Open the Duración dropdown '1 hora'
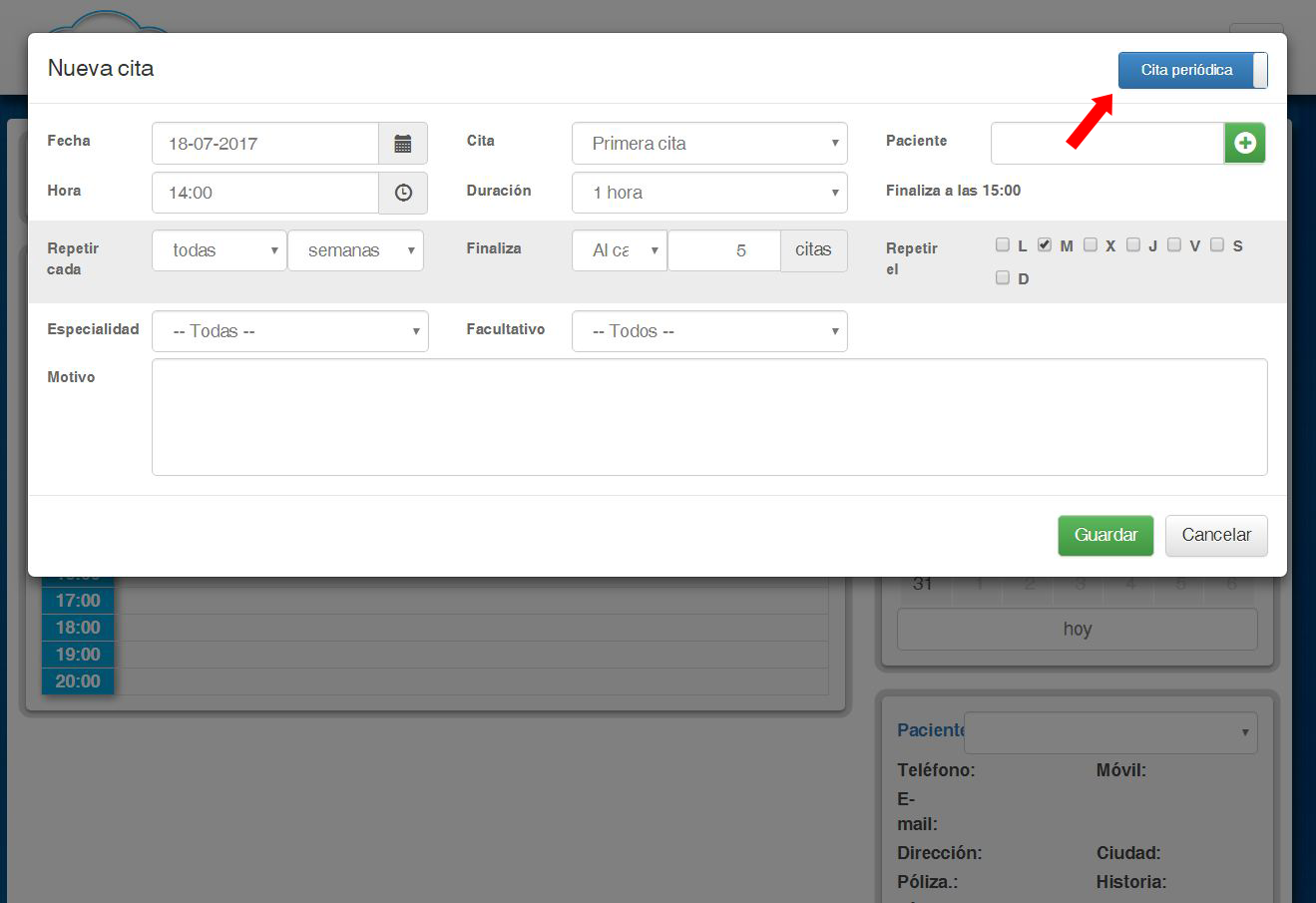 709,193
